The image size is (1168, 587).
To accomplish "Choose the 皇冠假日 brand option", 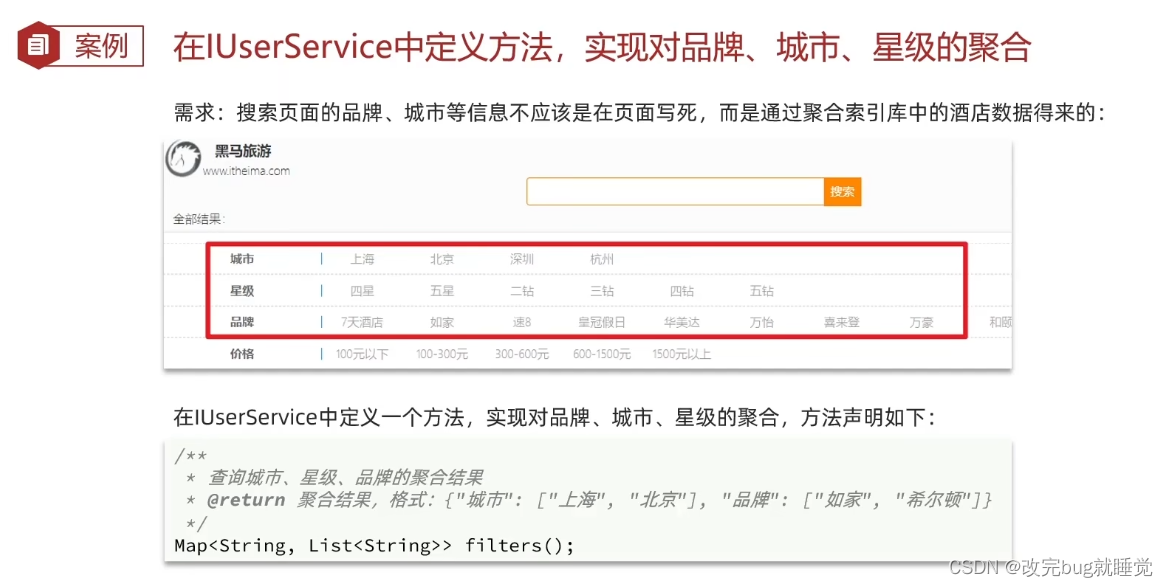I will tap(601, 322).
